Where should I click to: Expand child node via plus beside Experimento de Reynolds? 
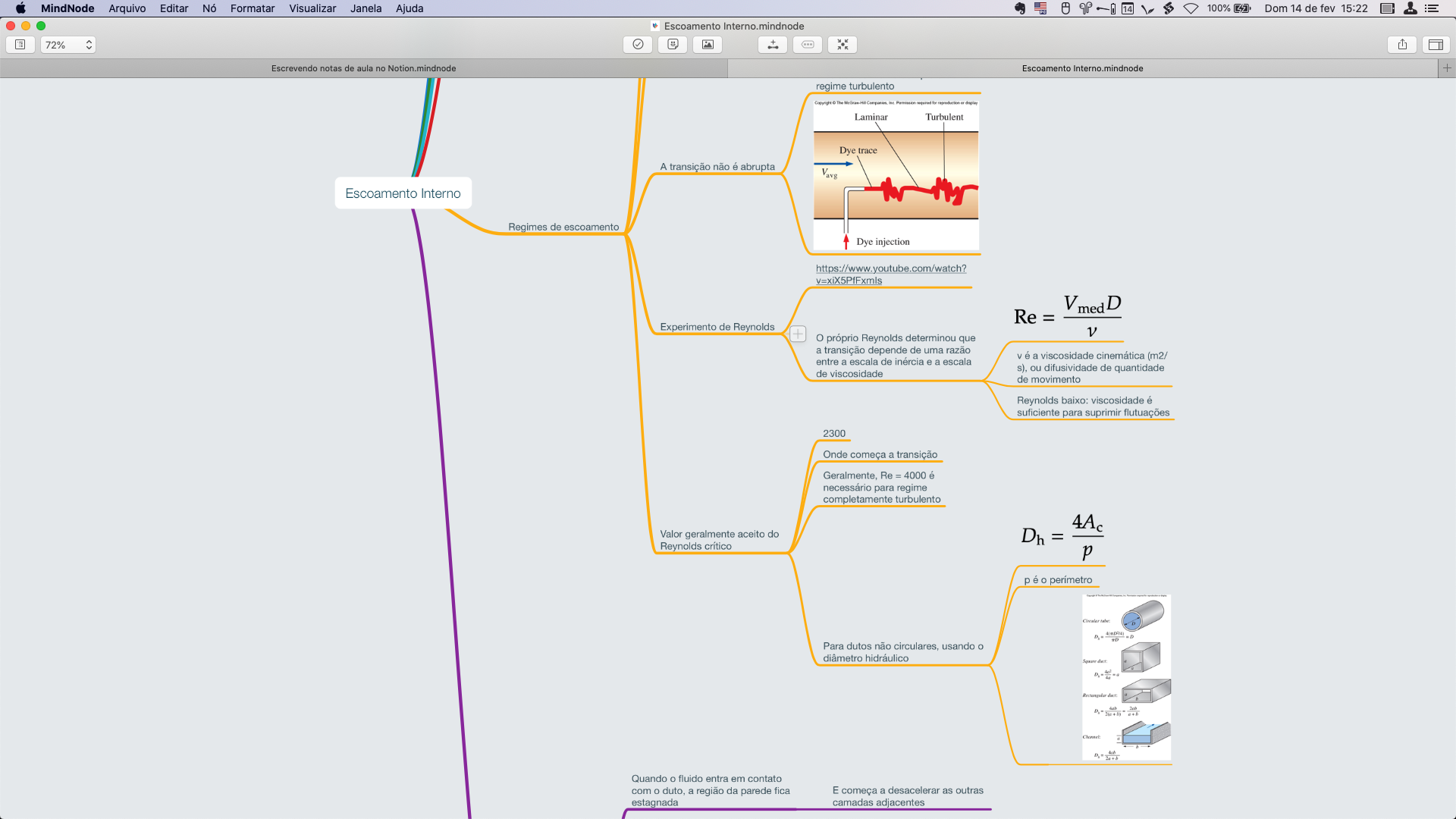coord(798,334)
